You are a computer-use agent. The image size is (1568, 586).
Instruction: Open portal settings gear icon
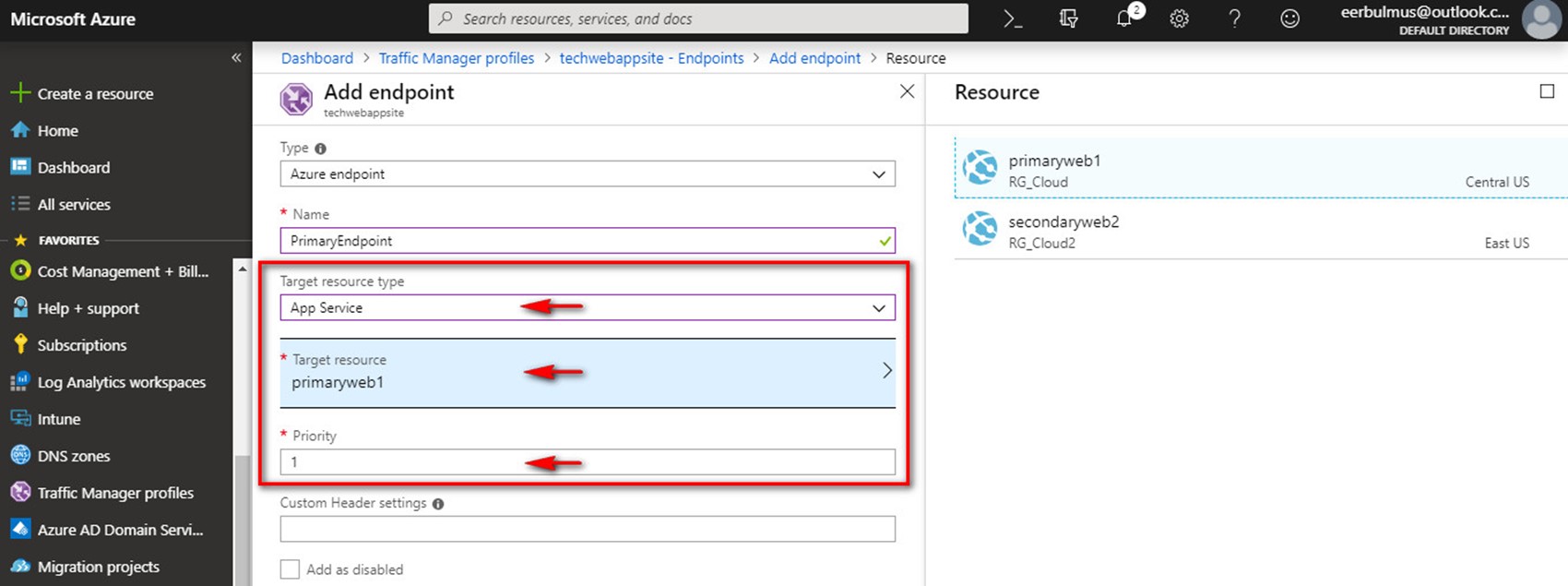click(1180, 18)
